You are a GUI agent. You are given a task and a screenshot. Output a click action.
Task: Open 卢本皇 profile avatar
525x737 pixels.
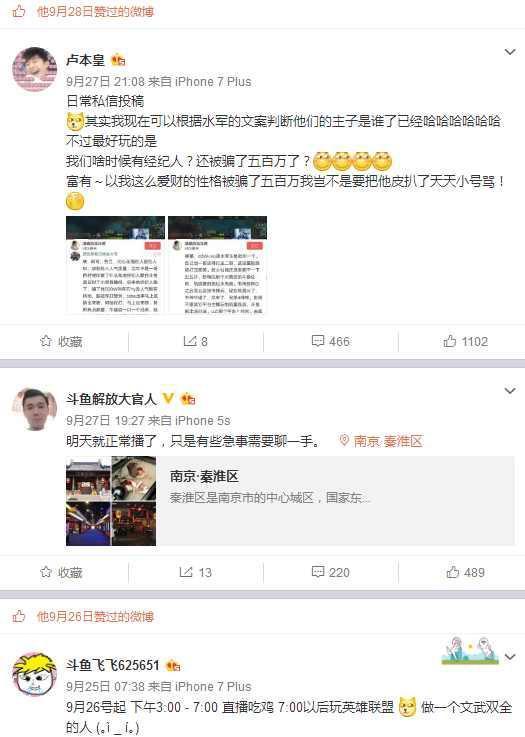[34, 69]
